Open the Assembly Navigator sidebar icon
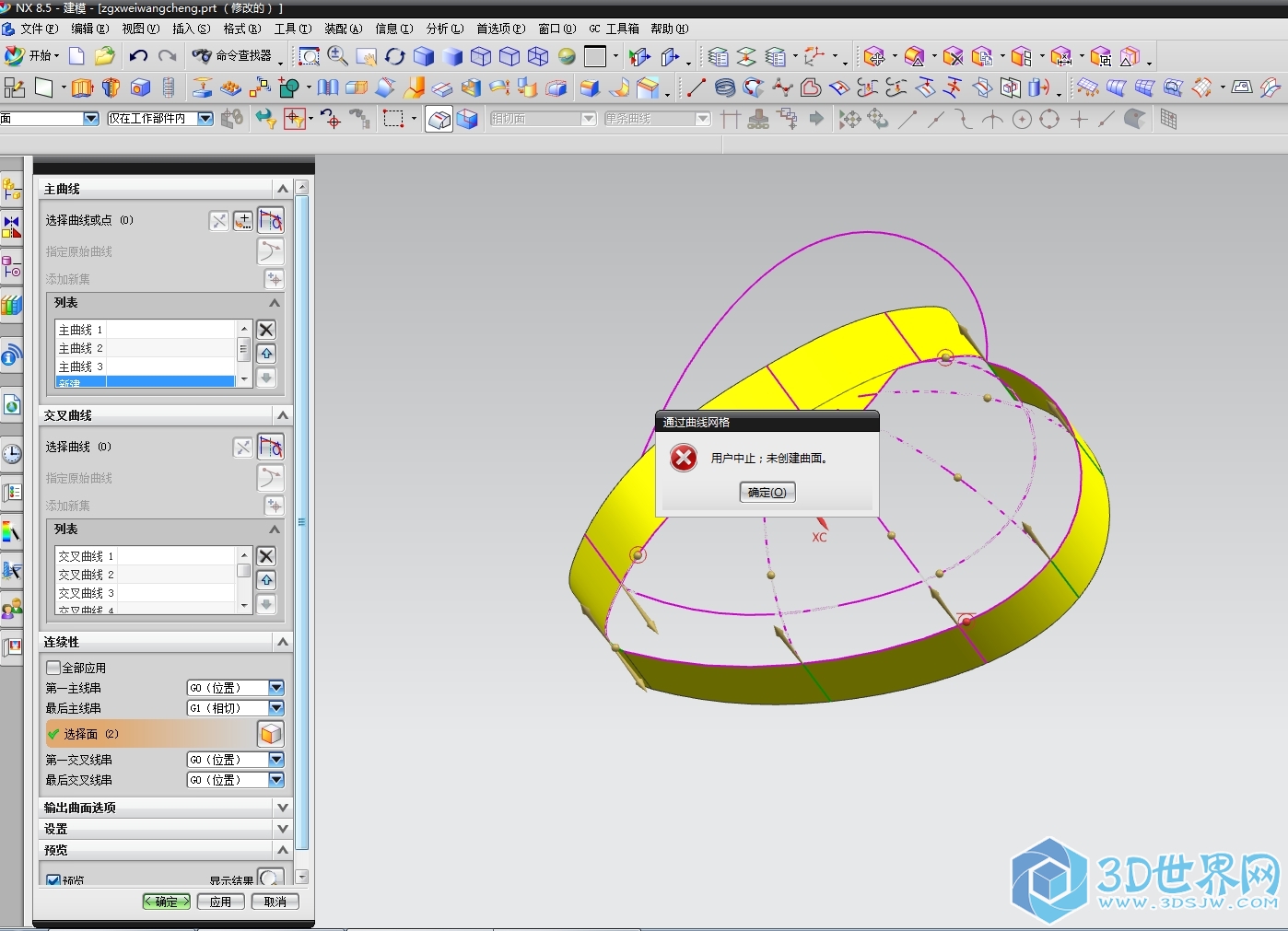This screenshot has height=931, width=1288. pyautogui.click(x=11, y=189)
